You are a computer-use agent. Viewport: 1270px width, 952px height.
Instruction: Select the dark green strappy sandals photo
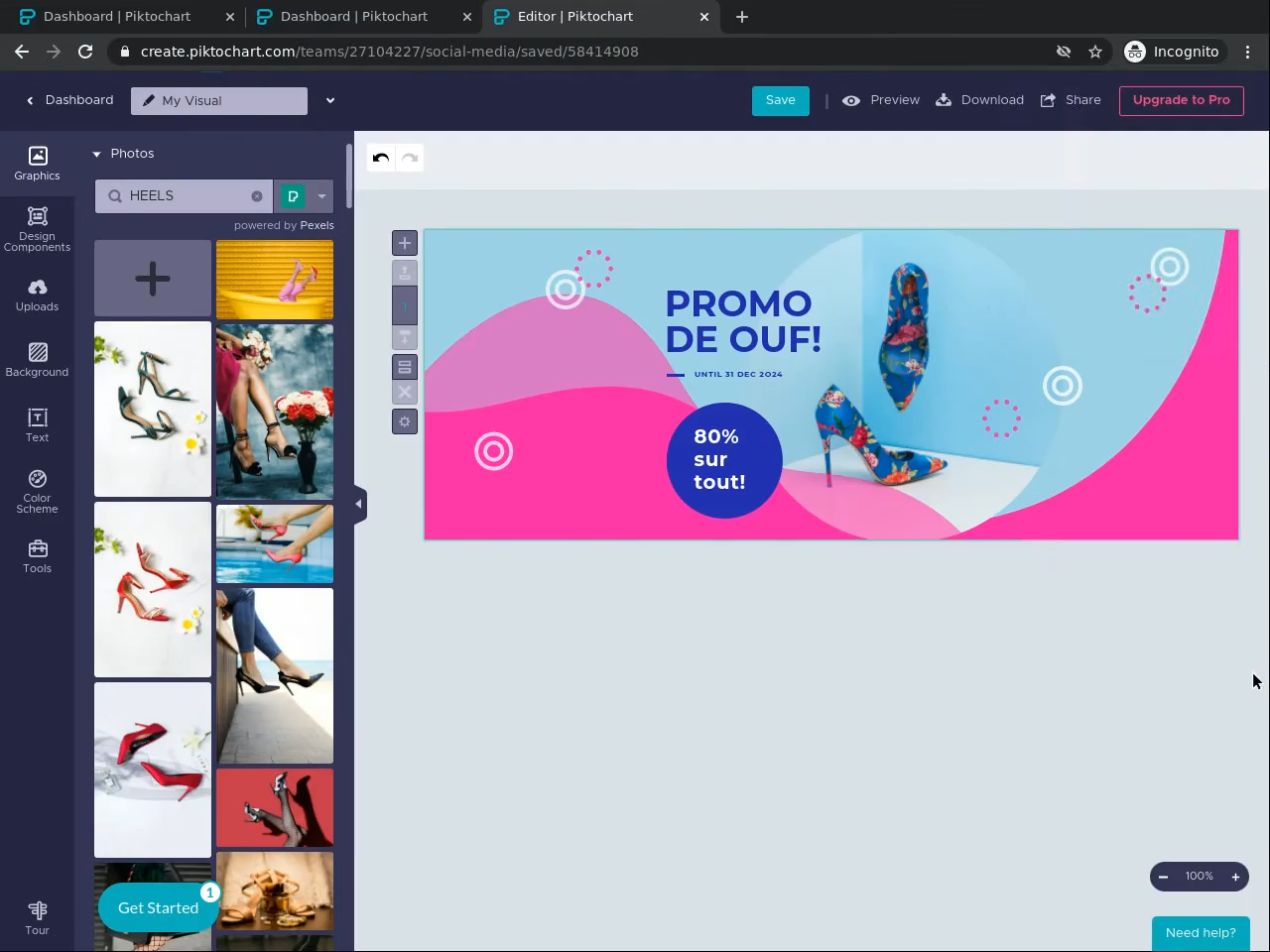click(x=153, y=409)
